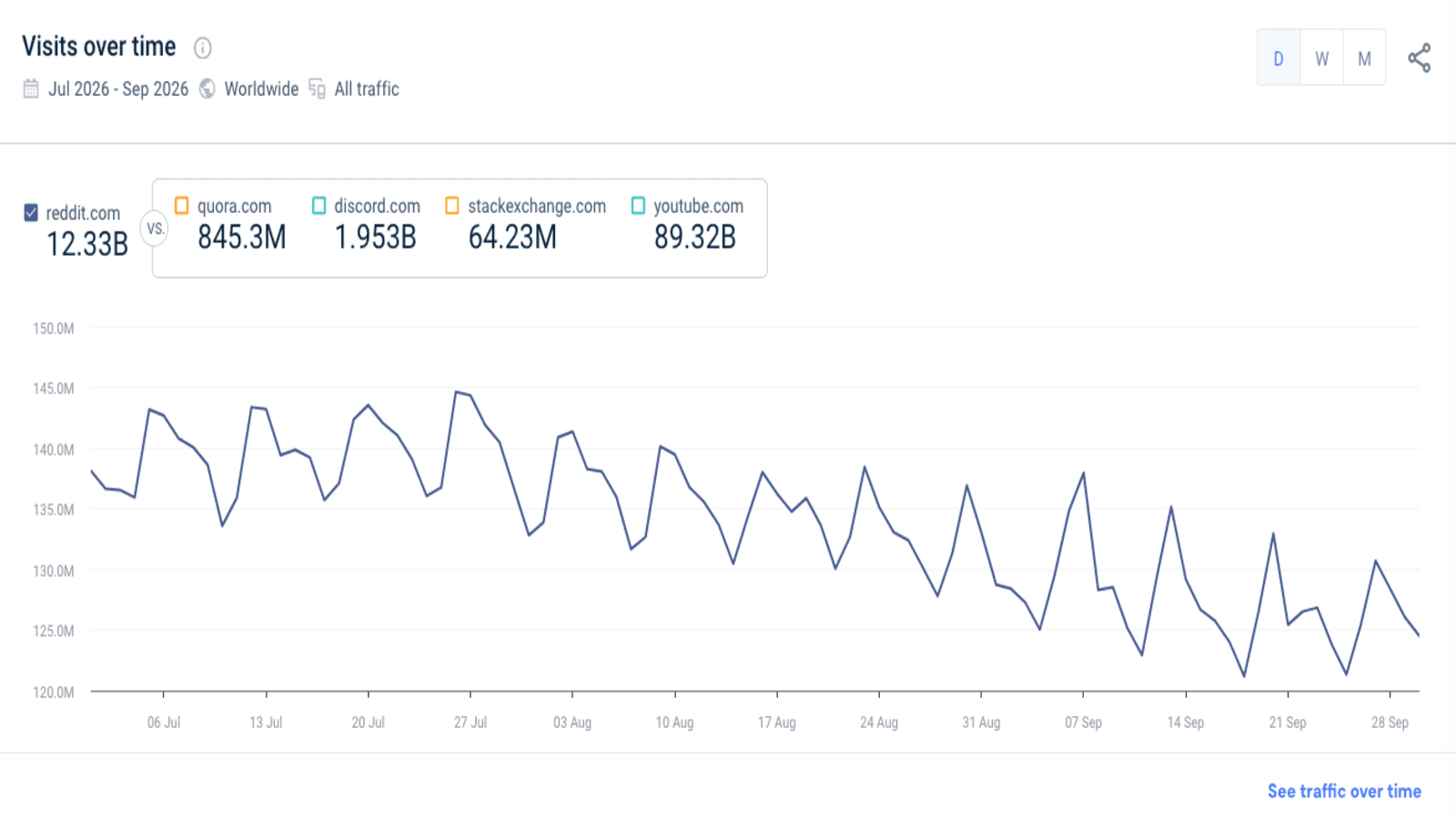This screenshot has height=819, width=1456.
Task: Click the 28 Sep axis label
Action: 1390,723
